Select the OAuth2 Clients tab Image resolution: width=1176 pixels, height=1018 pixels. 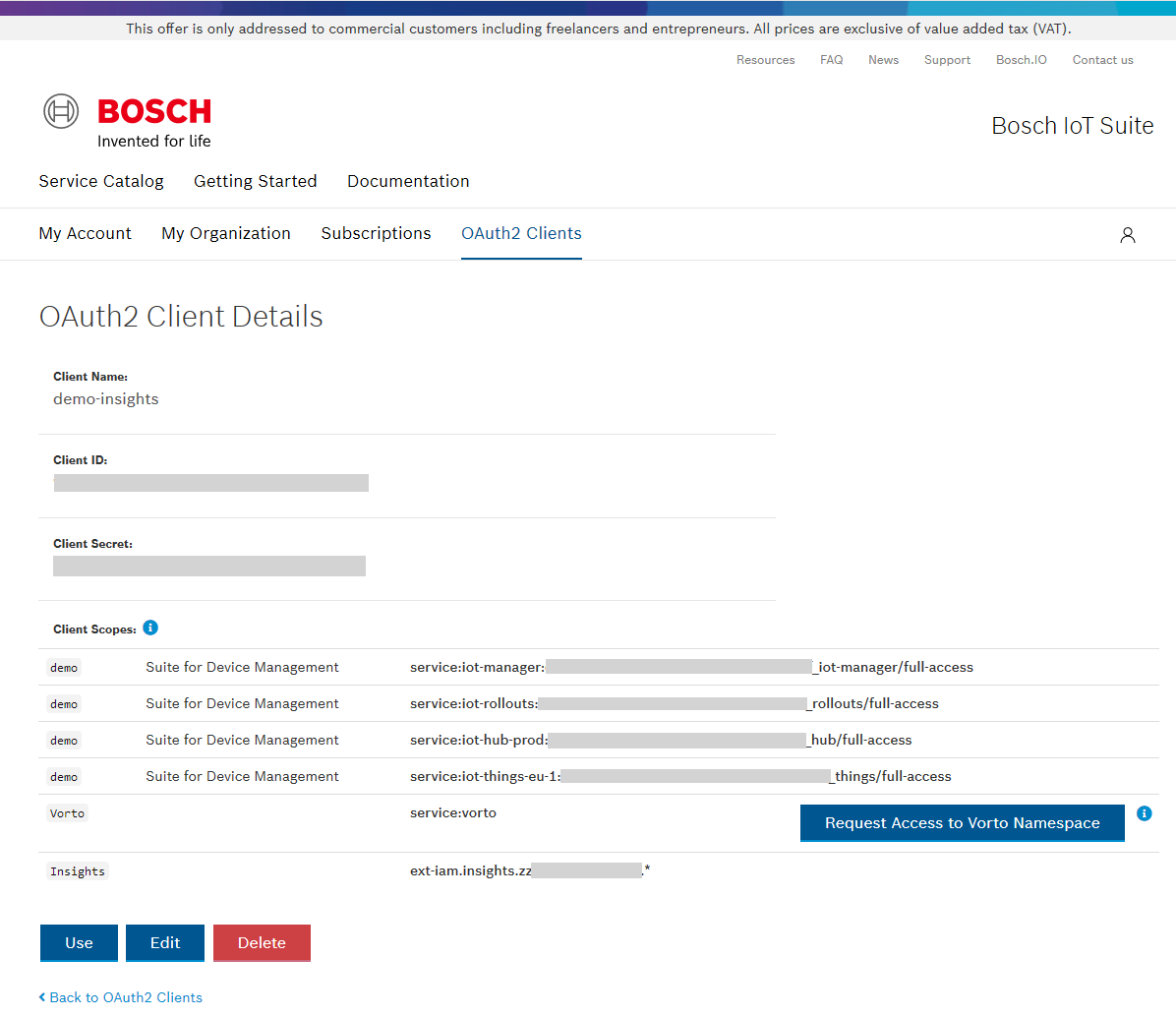(x=521, y=233)
